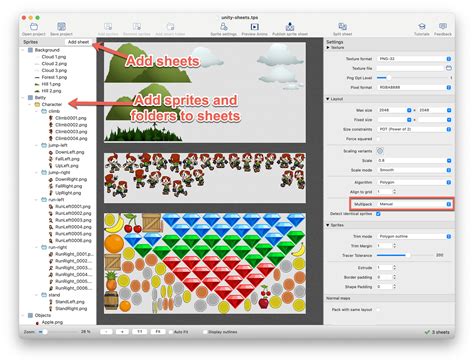Select the Objects sheet icon in tree
The width and height of the screenshot is (474, 364).
(x=30, y=315)
